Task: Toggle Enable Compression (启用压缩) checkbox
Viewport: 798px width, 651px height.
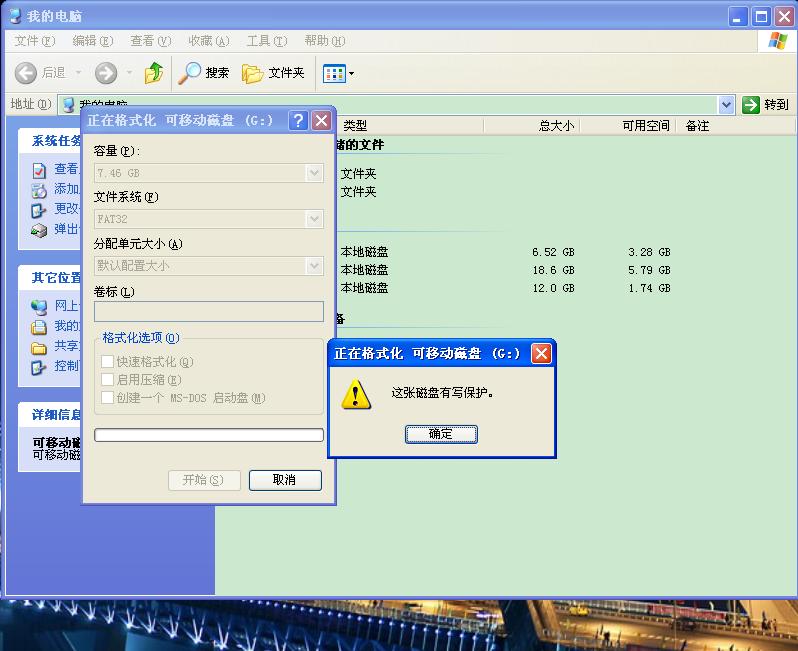Action: coord(108,380)
